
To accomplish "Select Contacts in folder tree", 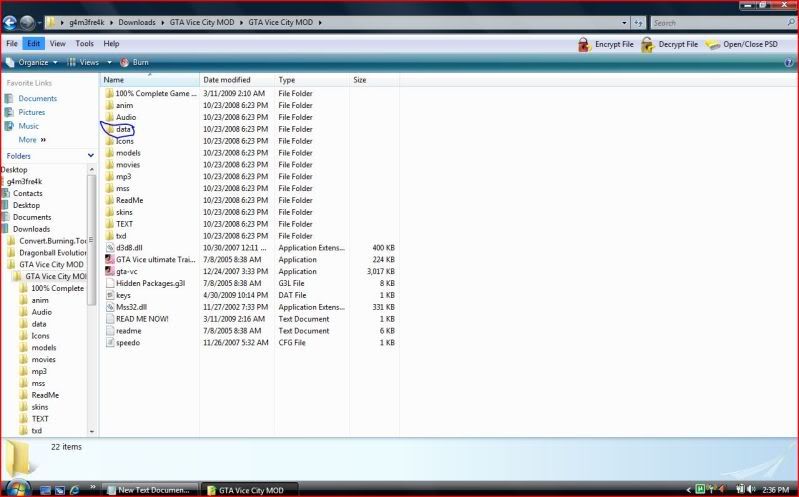I will (23, 193).
